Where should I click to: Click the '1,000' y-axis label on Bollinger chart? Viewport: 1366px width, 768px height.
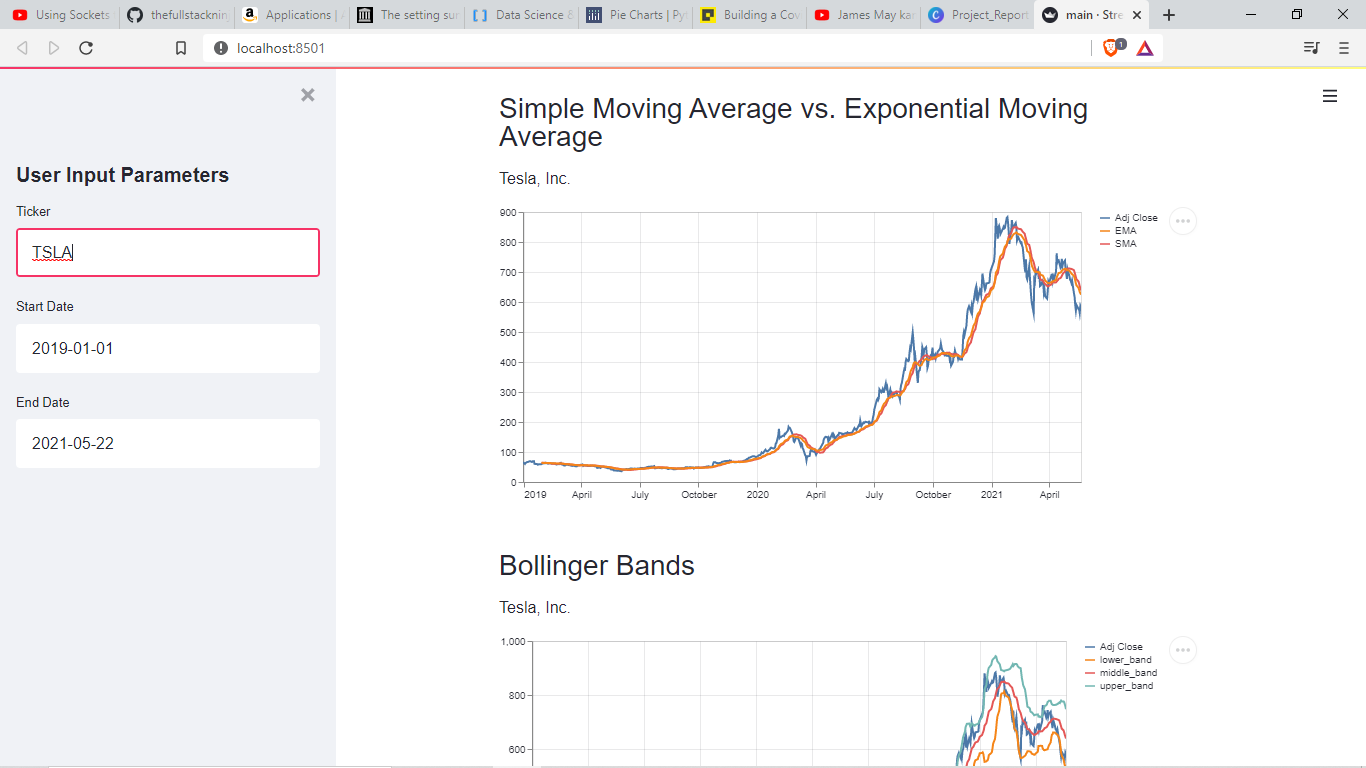pyautogui.click(x=513, y=641)
